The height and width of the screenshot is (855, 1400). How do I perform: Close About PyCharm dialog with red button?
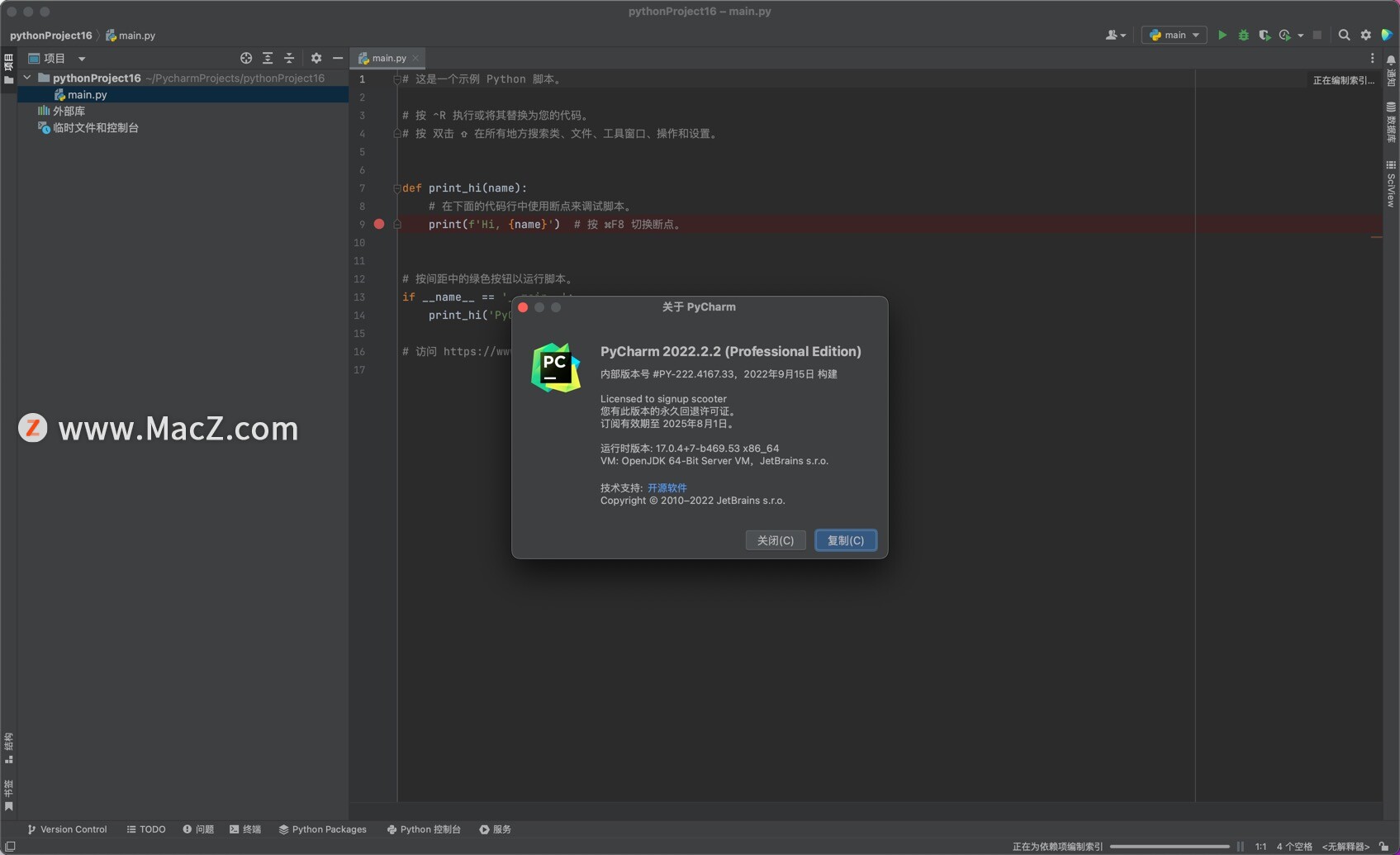click(x=523, y=307)
